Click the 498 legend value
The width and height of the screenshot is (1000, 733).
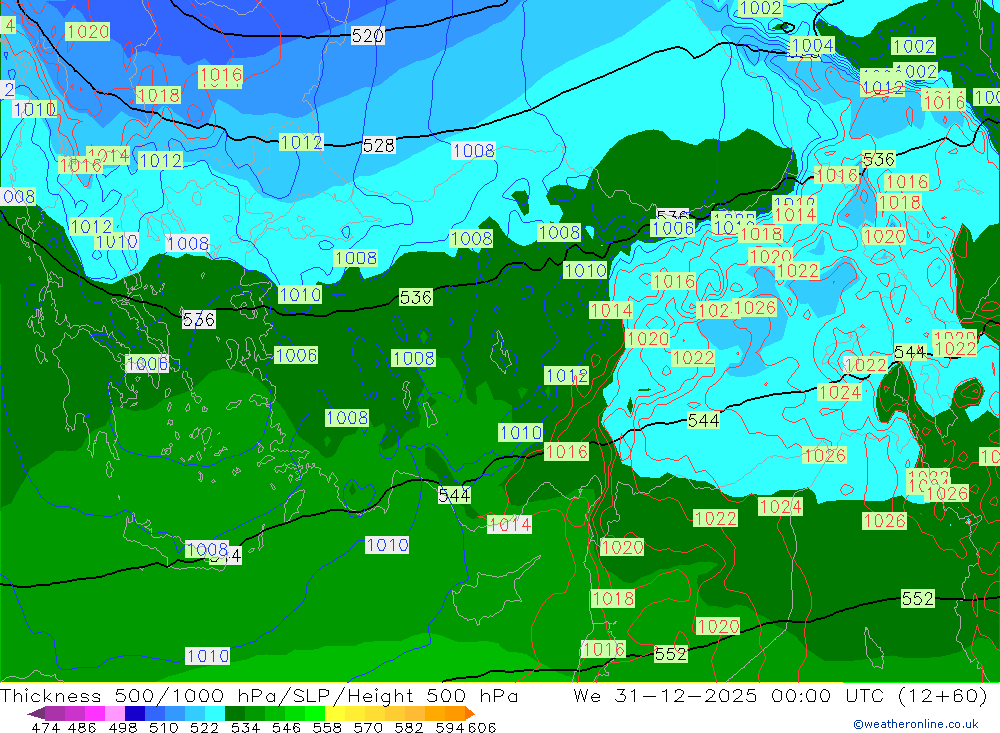coord(121,727)
